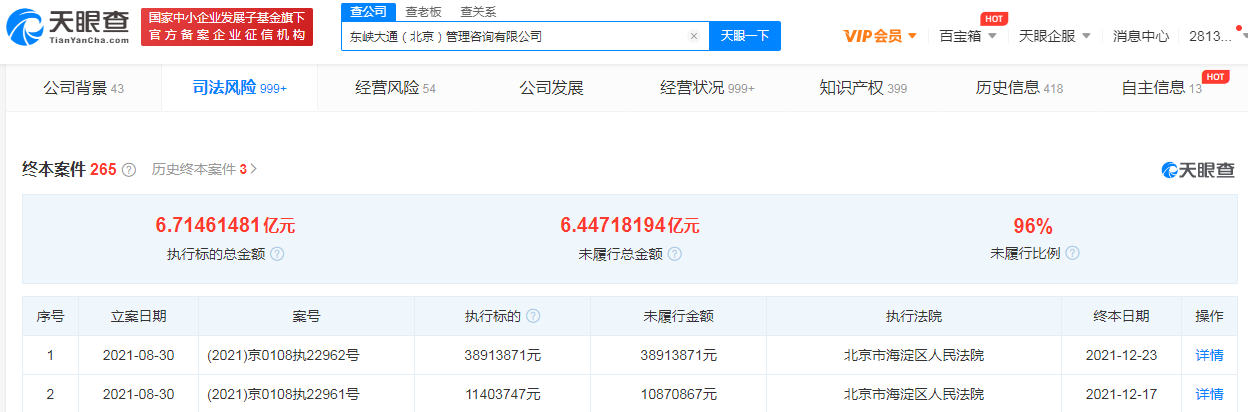Screen dimensions: 1248x412
Task: Click help icon beside 终本案件 265
Action: point(129,170)
